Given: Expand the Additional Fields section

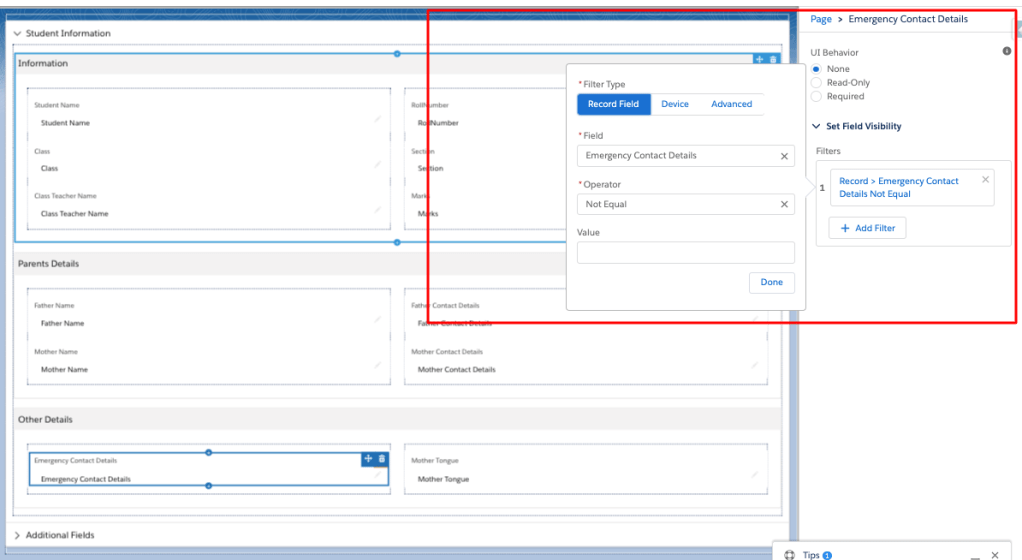Looking at the screenshot, I should coord(17,535).
